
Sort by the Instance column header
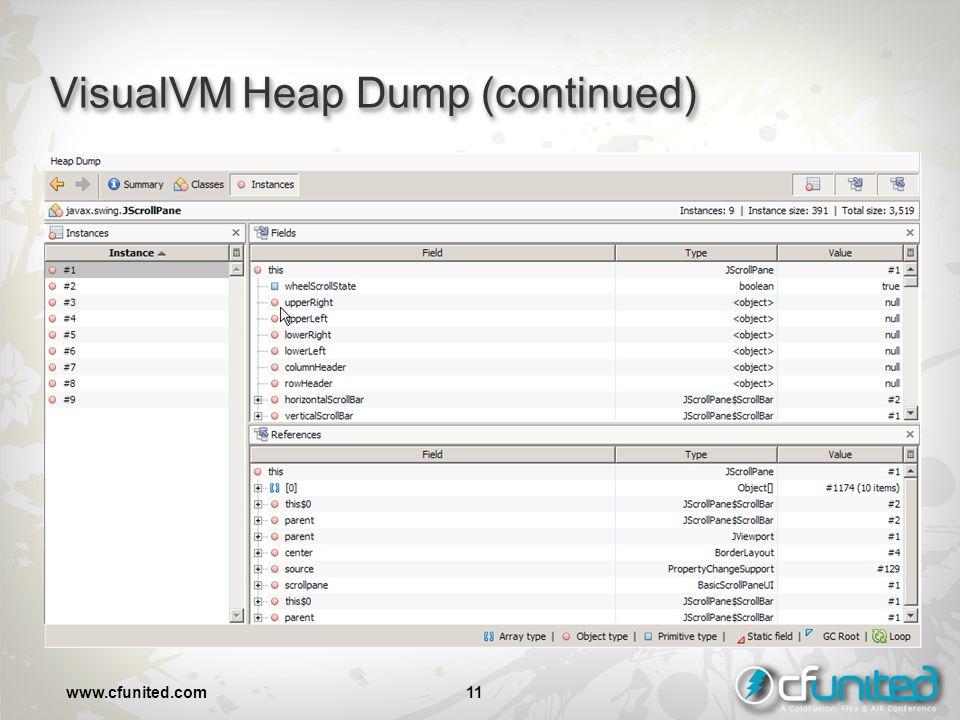click(x=137, y=253)
